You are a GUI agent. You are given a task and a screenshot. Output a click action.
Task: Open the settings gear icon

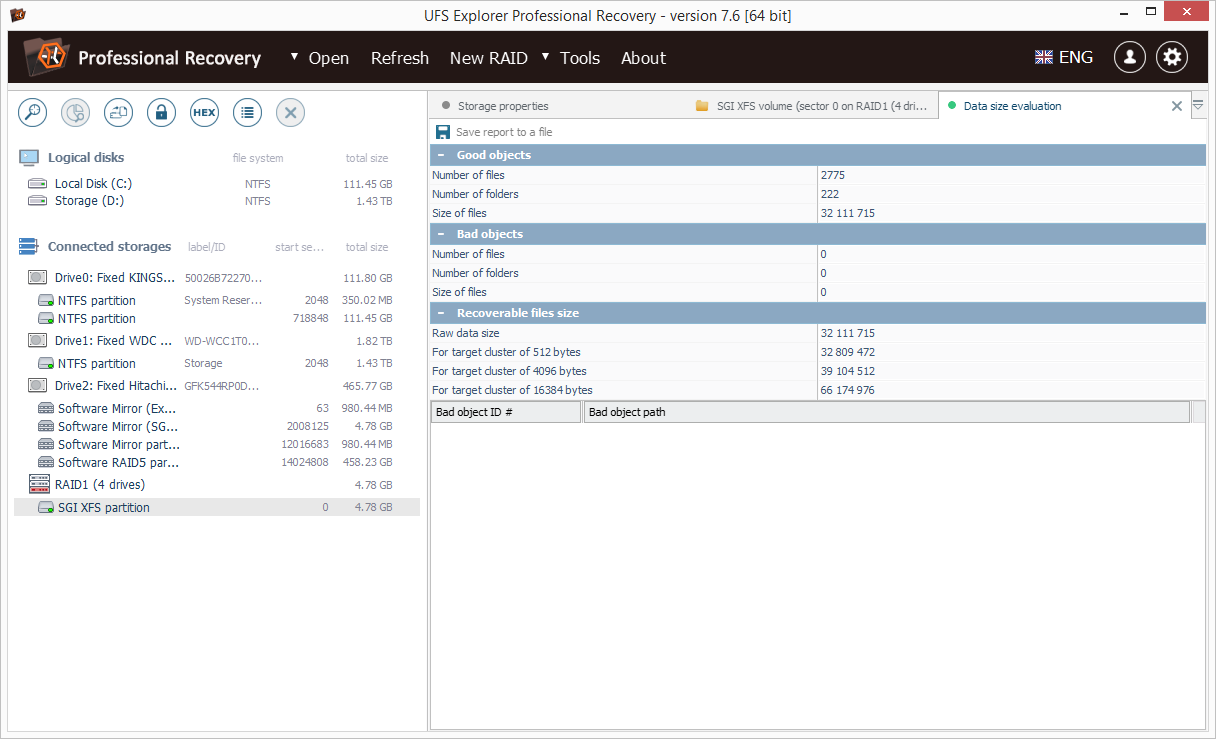(x=1172, y=57)
